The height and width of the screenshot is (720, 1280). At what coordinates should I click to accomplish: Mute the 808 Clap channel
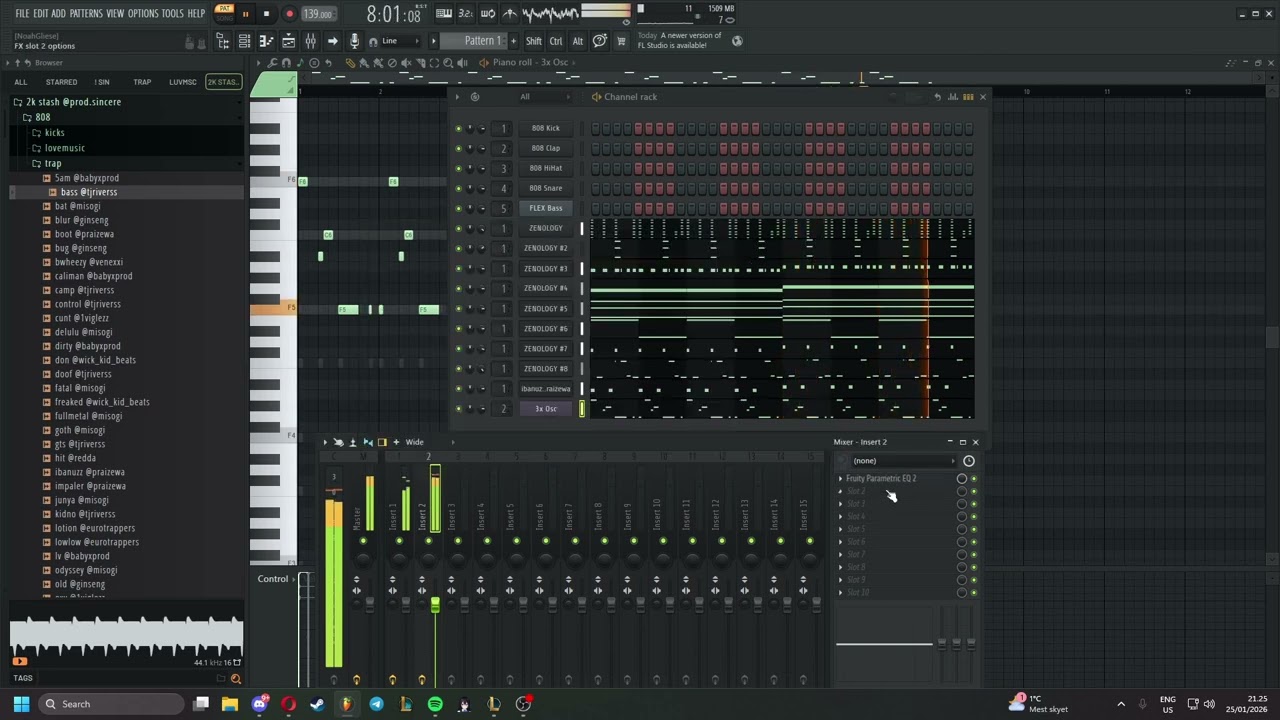click(458, 148)
